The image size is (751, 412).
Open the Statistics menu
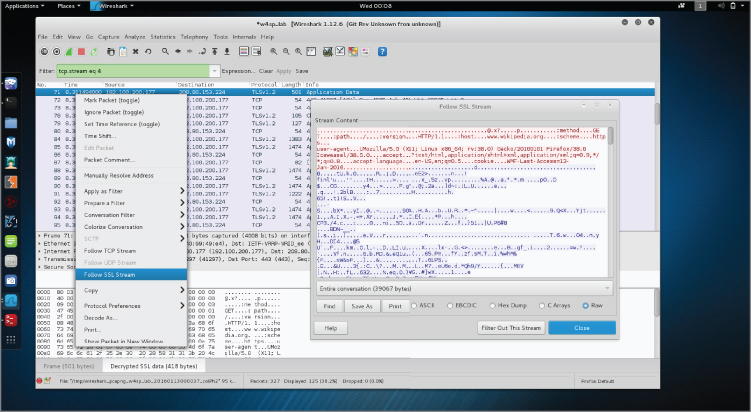[163, 37]
